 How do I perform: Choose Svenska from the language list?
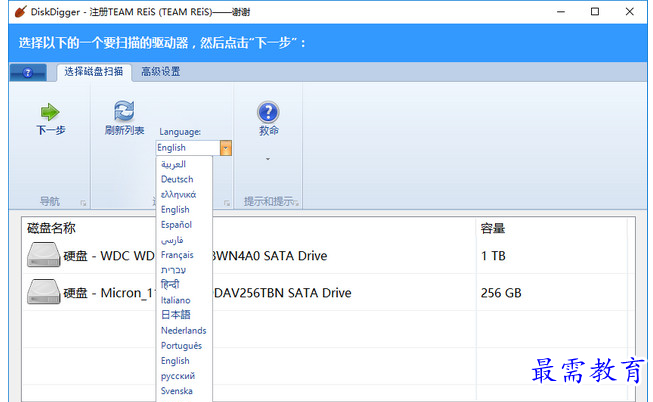coord(177,391)
